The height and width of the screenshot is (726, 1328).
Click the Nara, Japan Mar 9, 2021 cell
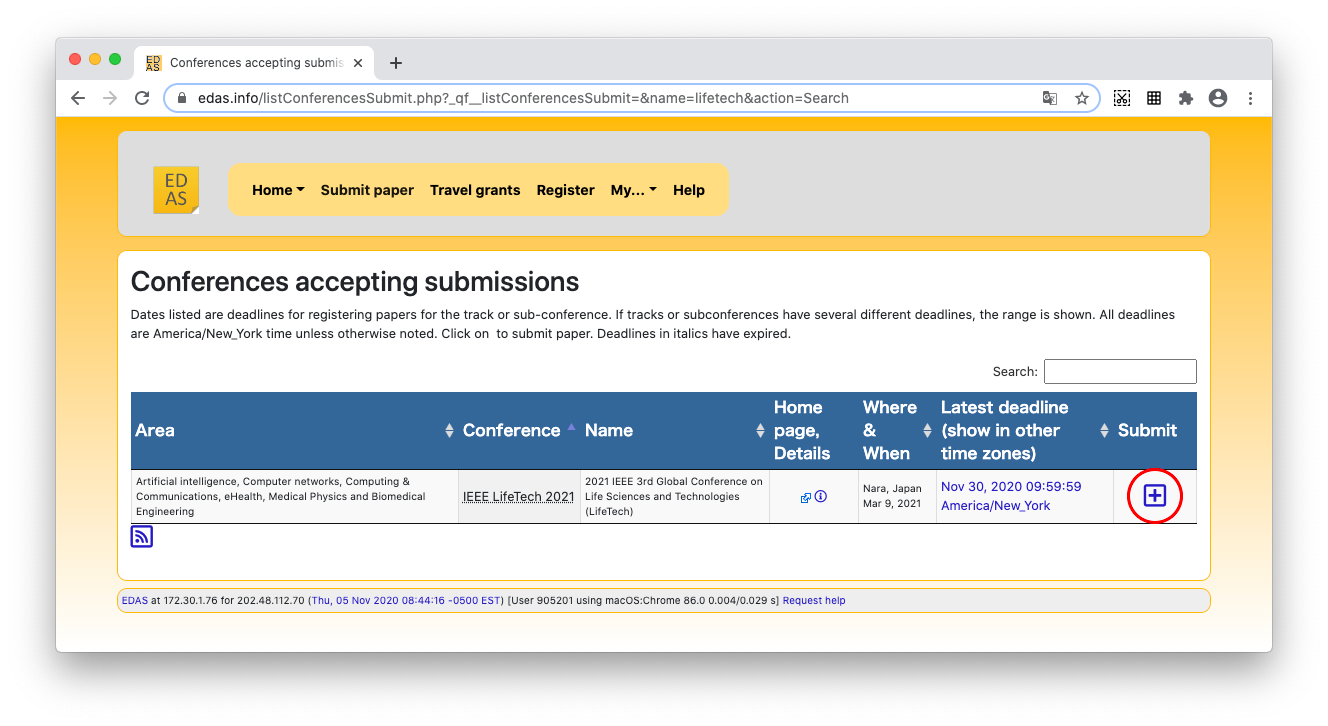pyautogui.click(x=897, y=496)
